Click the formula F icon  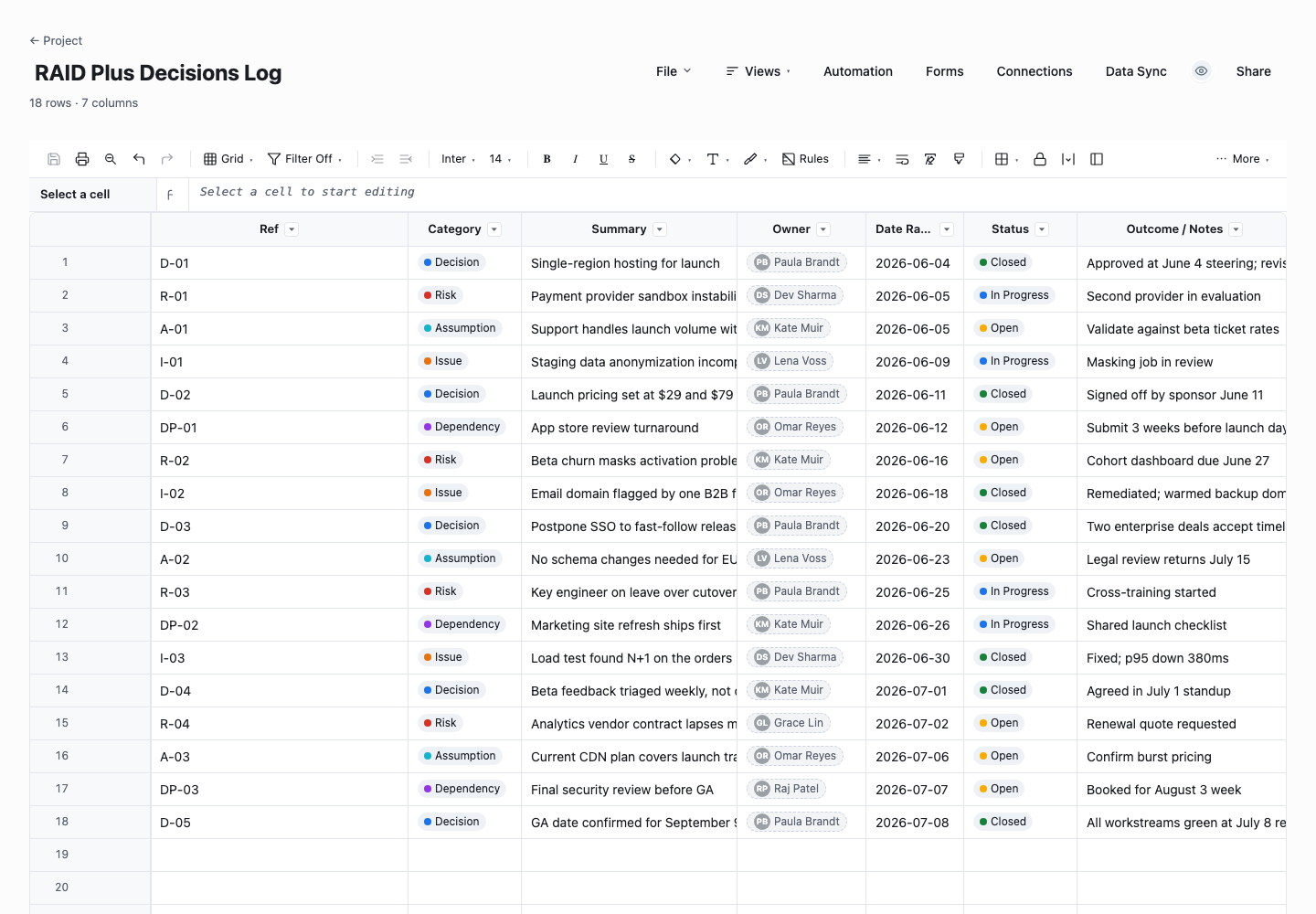pos(170,195)
